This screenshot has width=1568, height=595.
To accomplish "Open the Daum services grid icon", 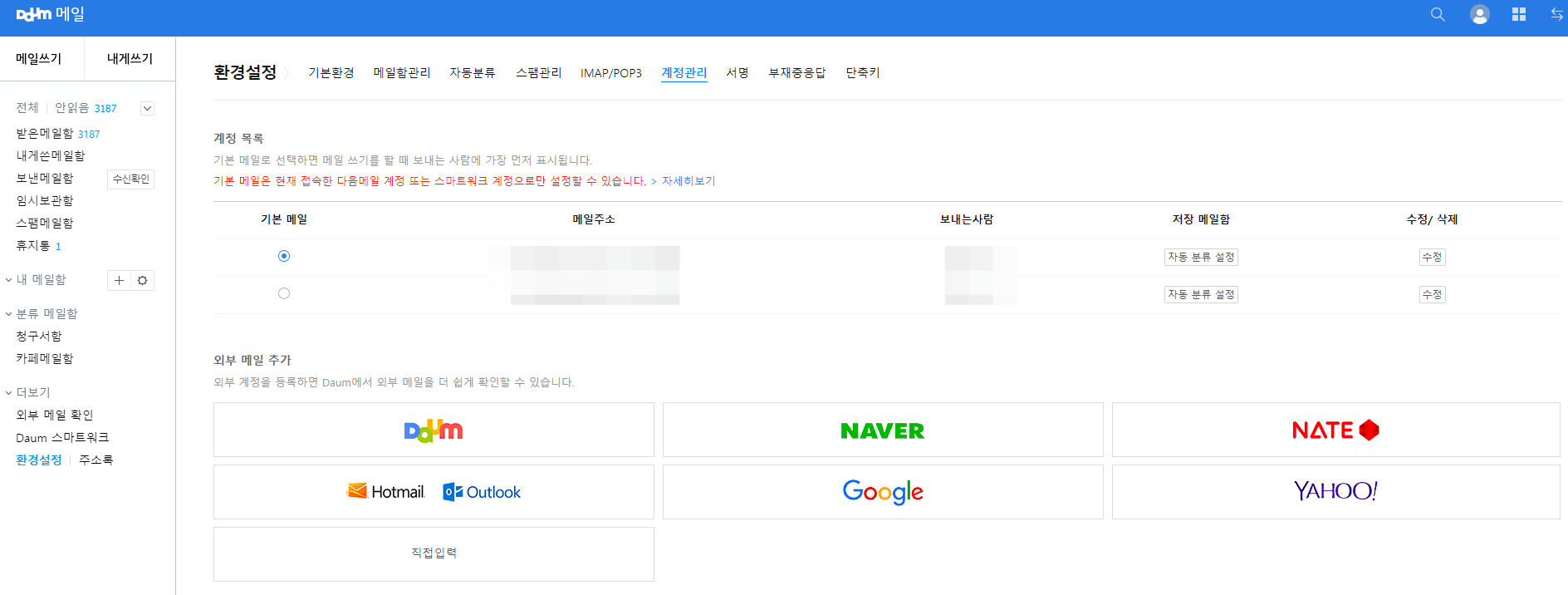I will 1519,14.
